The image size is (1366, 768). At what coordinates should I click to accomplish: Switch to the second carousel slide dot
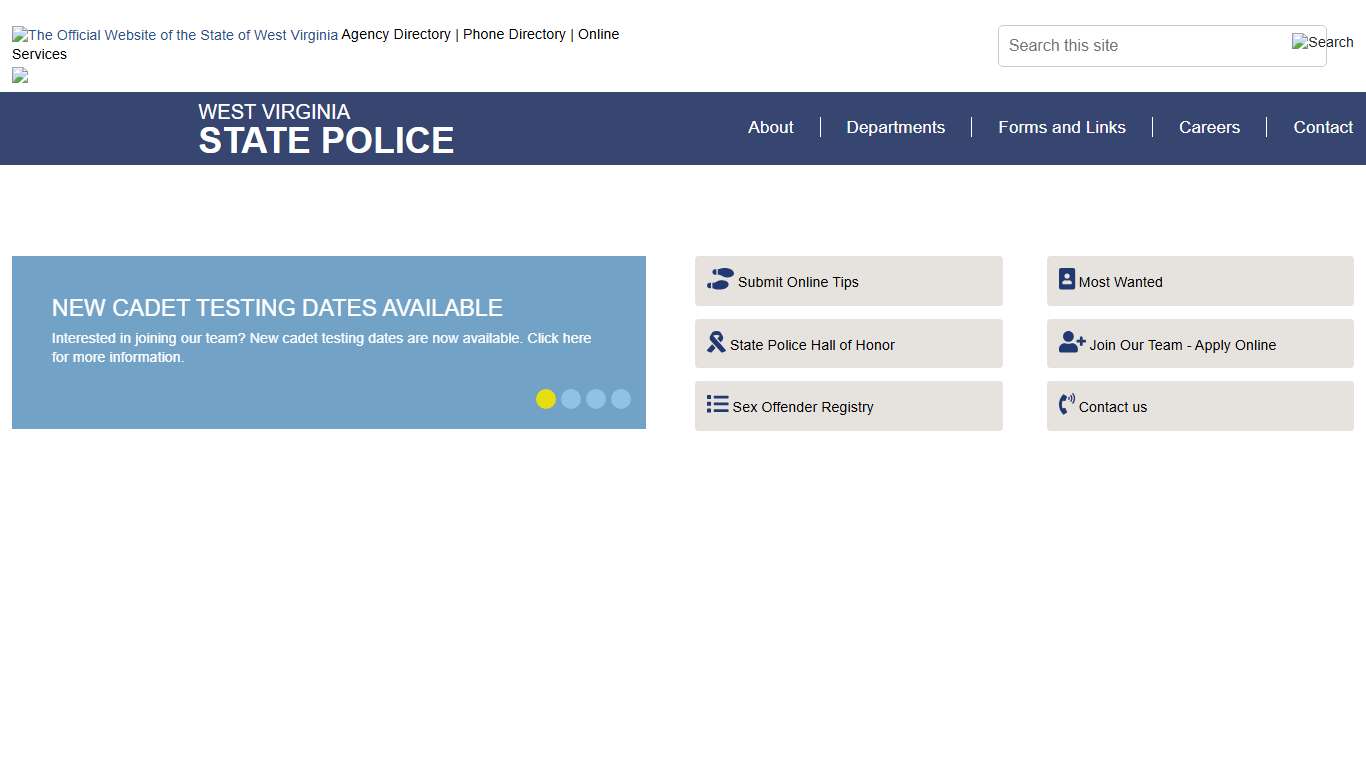571,399
